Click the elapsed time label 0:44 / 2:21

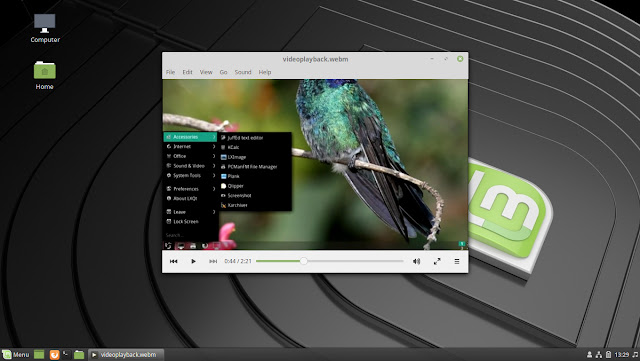click(238, 261)
